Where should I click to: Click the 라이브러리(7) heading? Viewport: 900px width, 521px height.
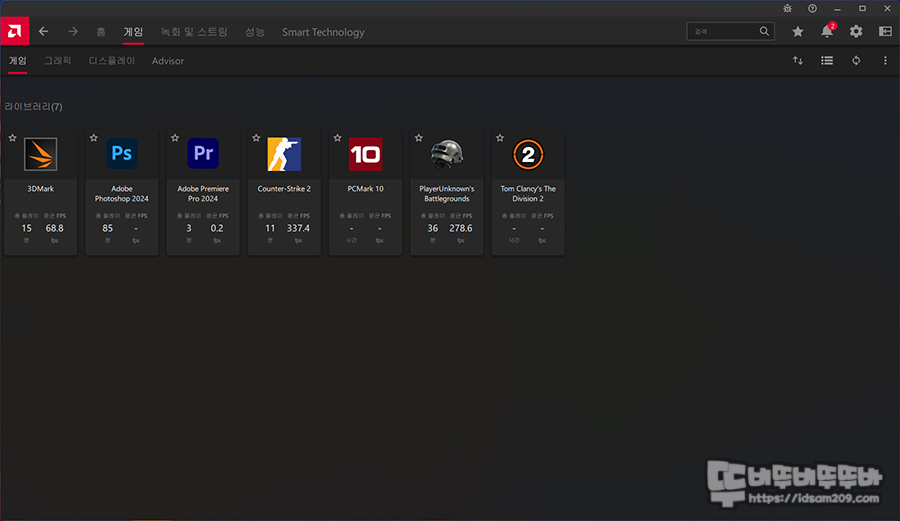[x=33, y=107]
